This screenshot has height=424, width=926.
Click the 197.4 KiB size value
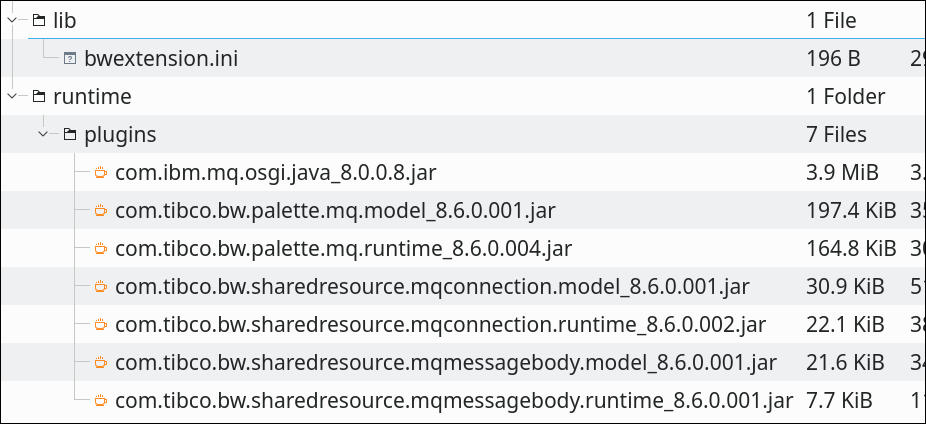(851, 210)
